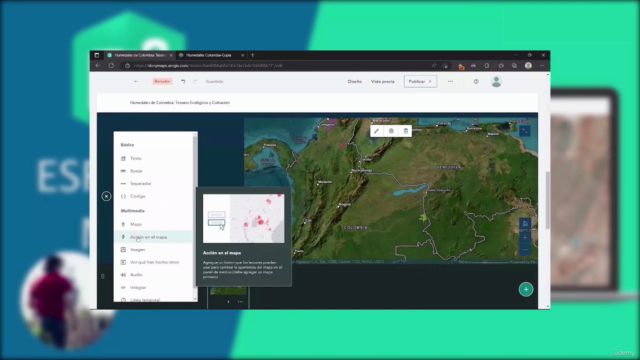Open map options gear icon
640x360 pixels.
pos(391,131)
